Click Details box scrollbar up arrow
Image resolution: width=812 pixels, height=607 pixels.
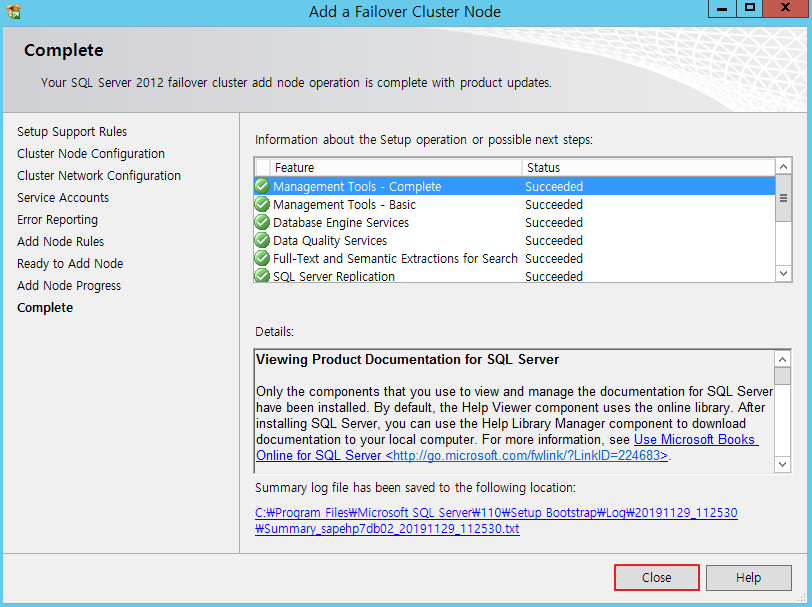pyautogui.click(x=782, y=359)
